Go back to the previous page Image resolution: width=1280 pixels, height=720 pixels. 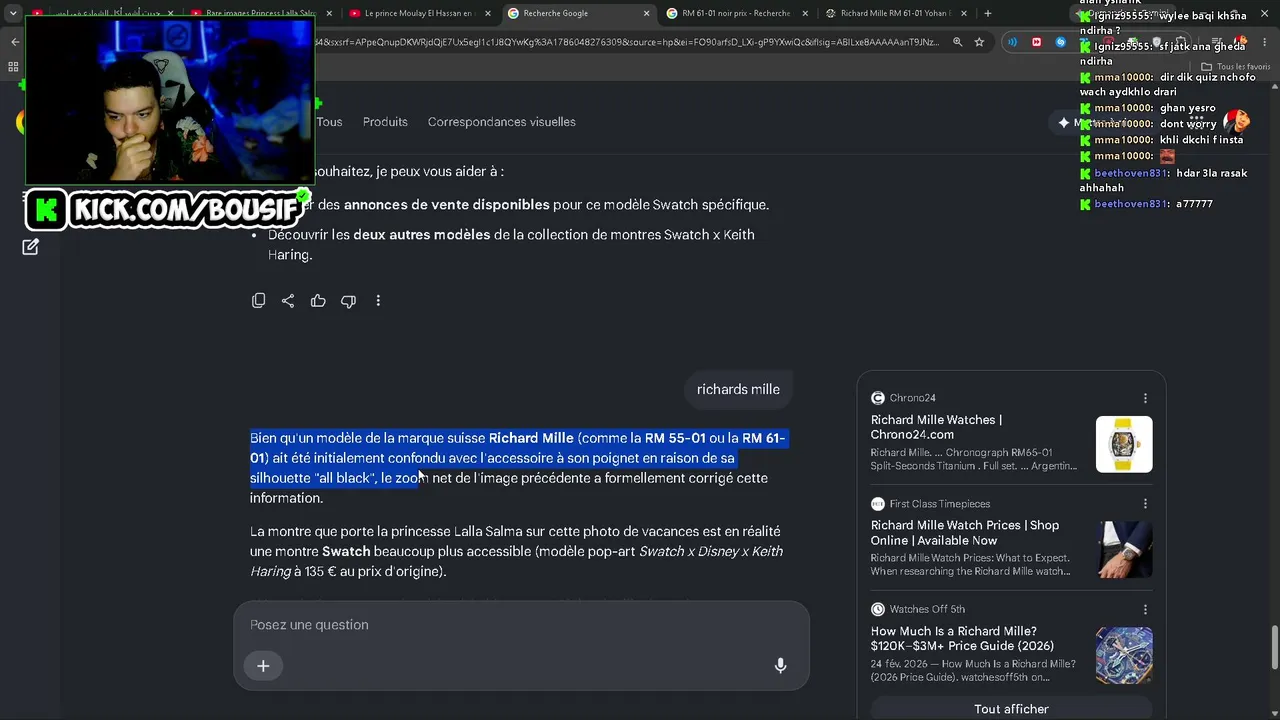coord(15,42)
